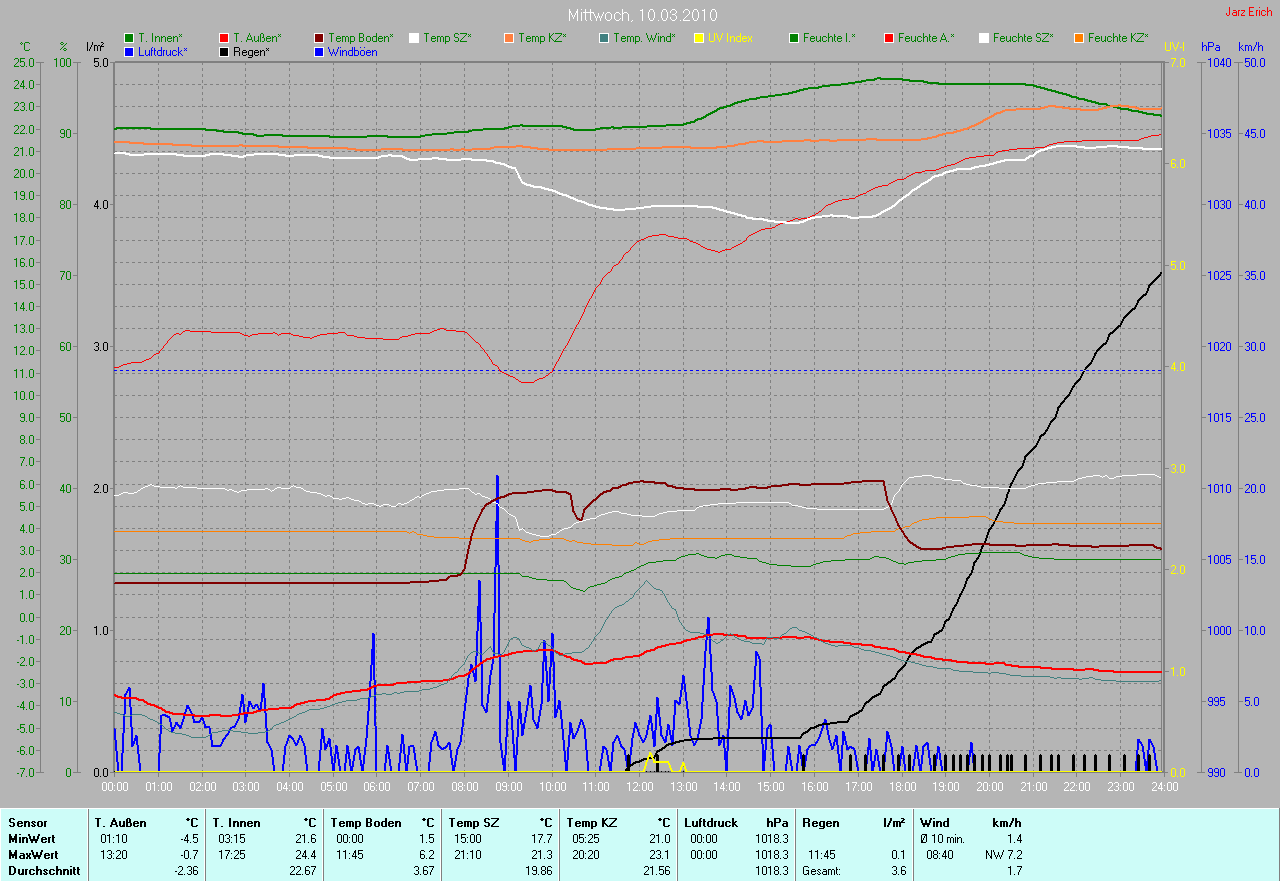Select the Feuchte KZ* legend label

click(1118, 38)
